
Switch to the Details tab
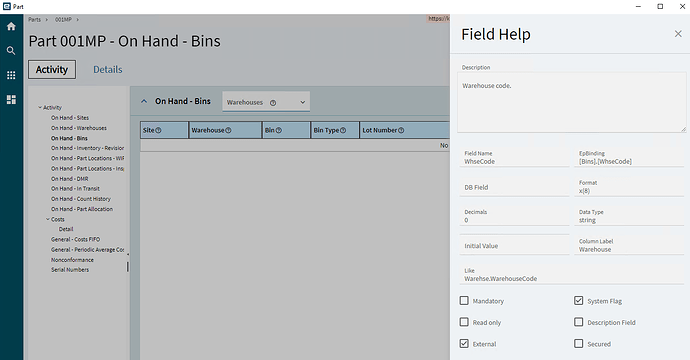coord(108,70)
